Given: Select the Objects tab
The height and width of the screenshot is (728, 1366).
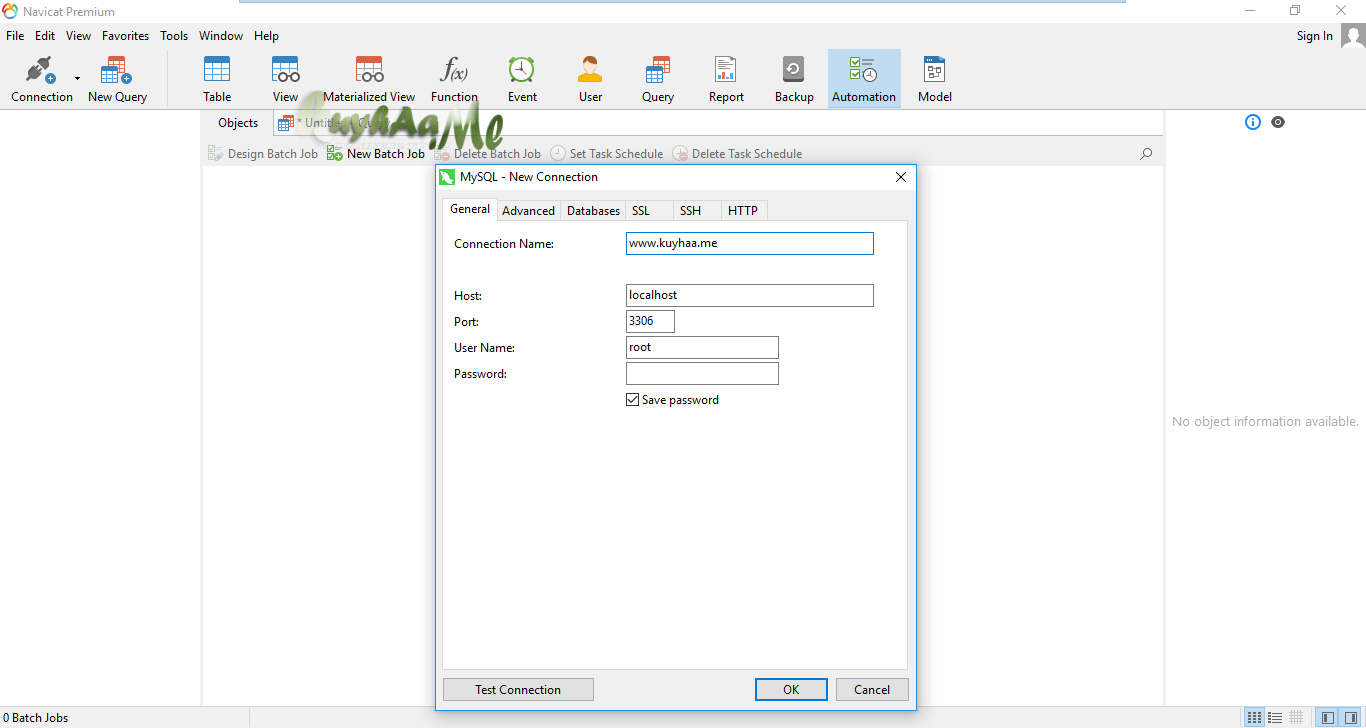Looking at the screenshot, I should [x=238, y=123].
